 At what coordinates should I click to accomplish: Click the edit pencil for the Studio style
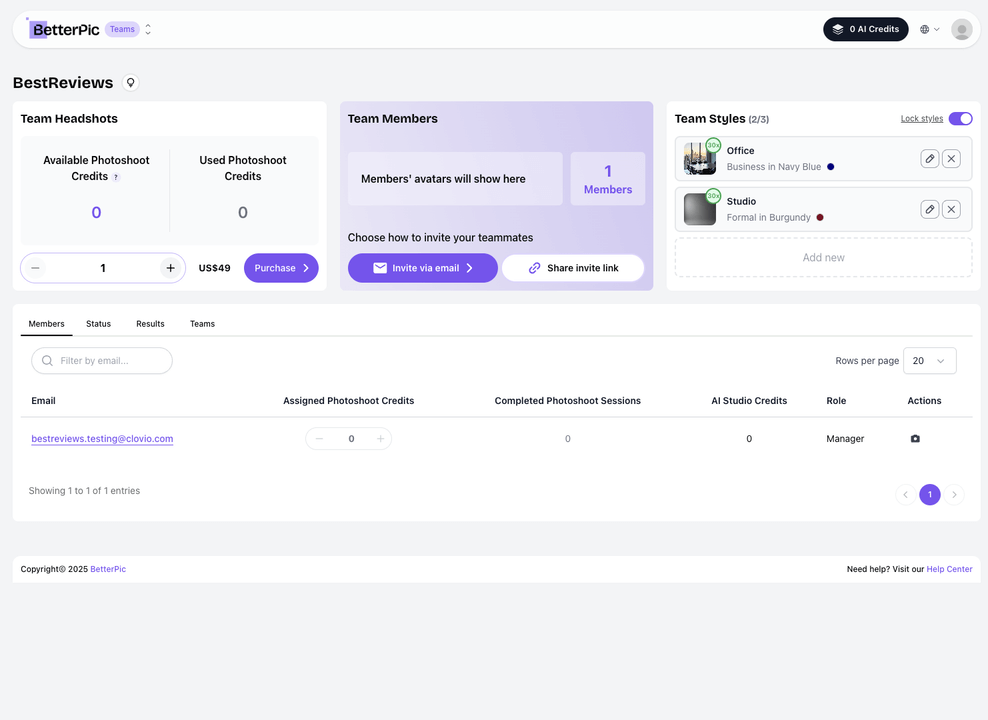(929, 209)
